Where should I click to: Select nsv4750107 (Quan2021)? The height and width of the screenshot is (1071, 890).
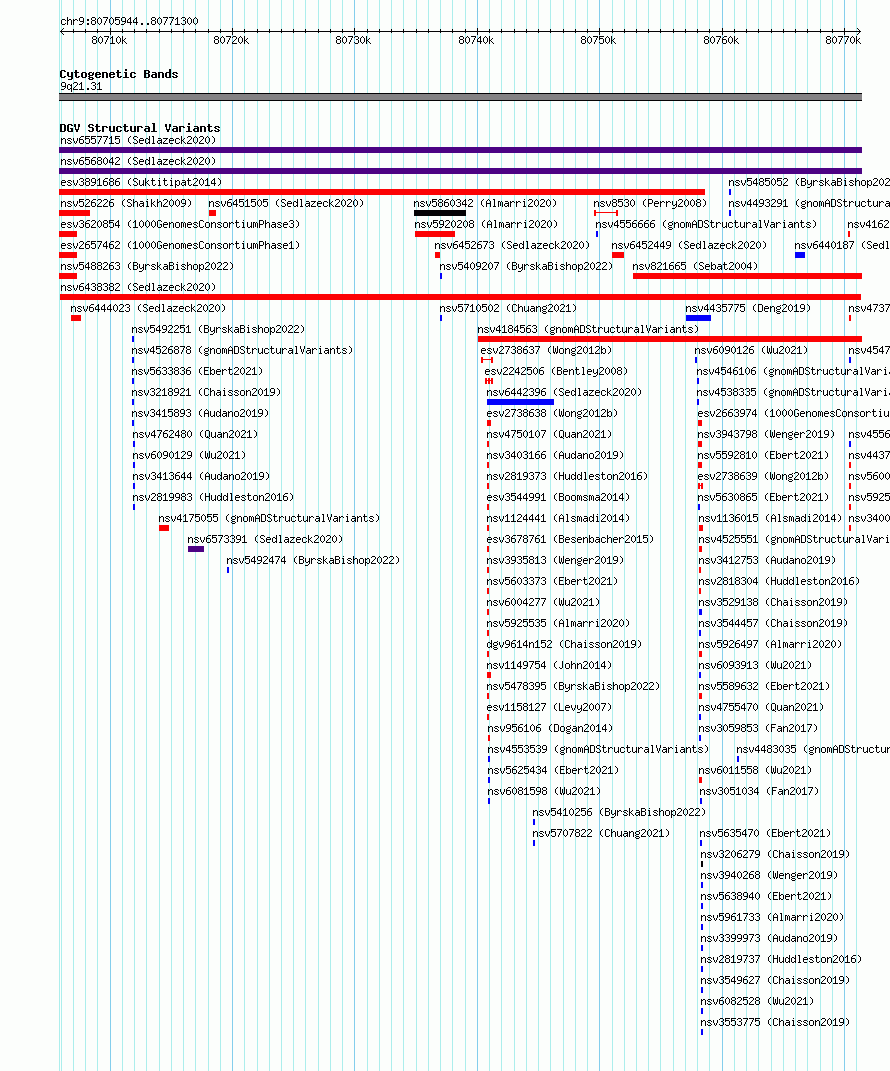(549, 434)
